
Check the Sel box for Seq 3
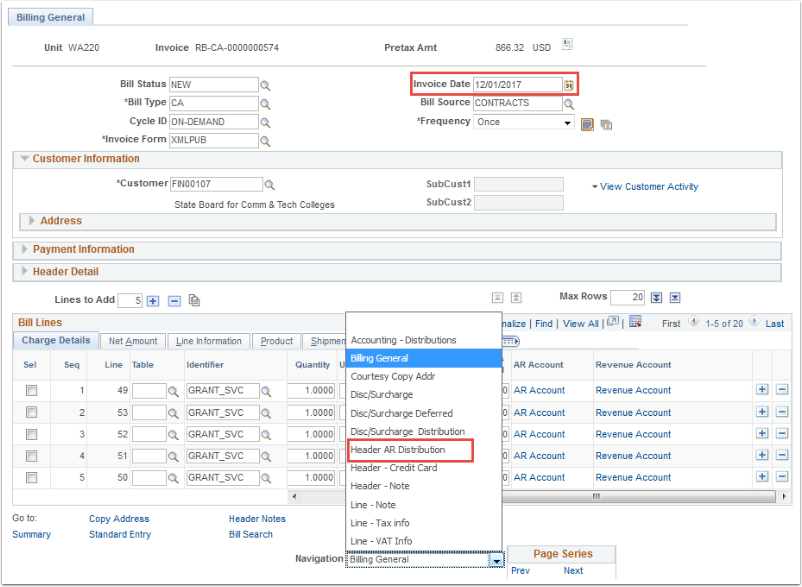pos(32,434)
